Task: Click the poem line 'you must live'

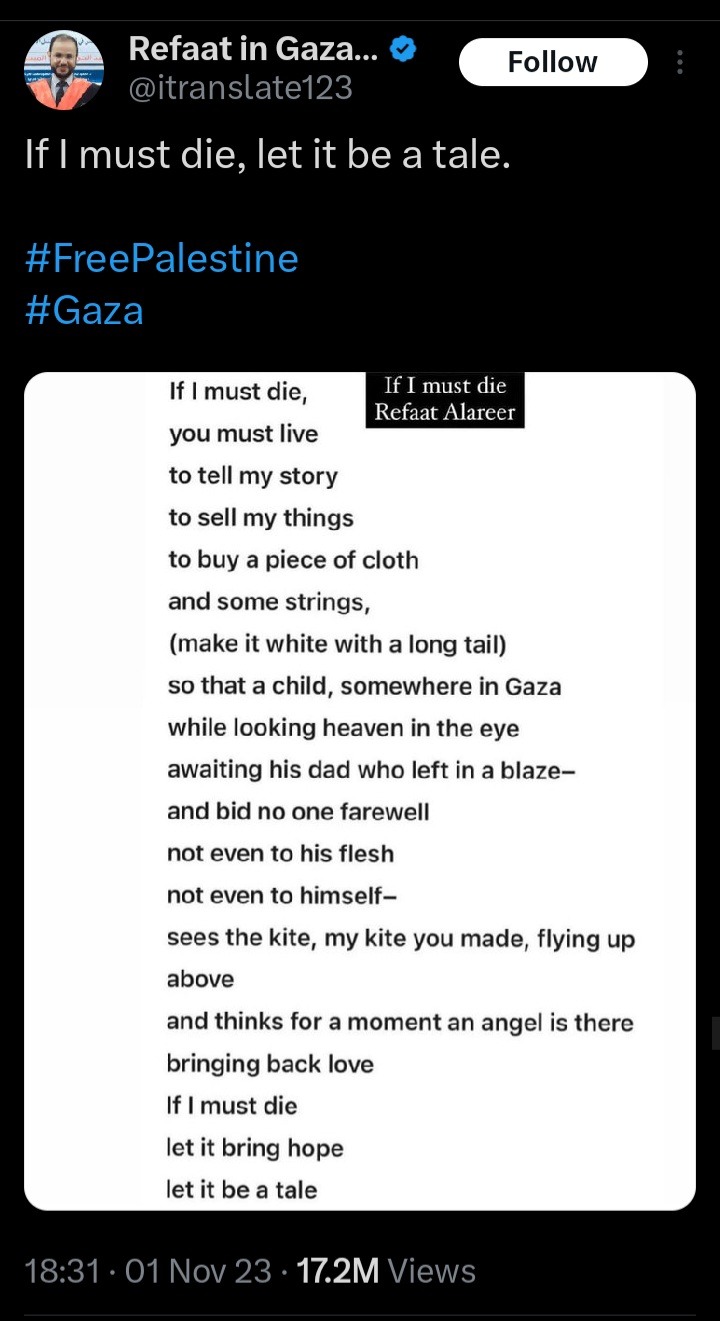Action: point(243,434)
